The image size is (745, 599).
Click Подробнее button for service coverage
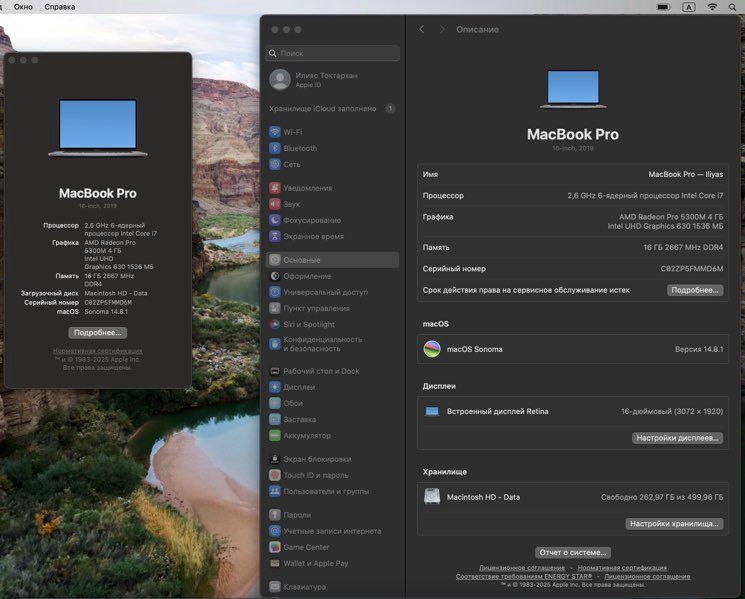pos(695,290)
